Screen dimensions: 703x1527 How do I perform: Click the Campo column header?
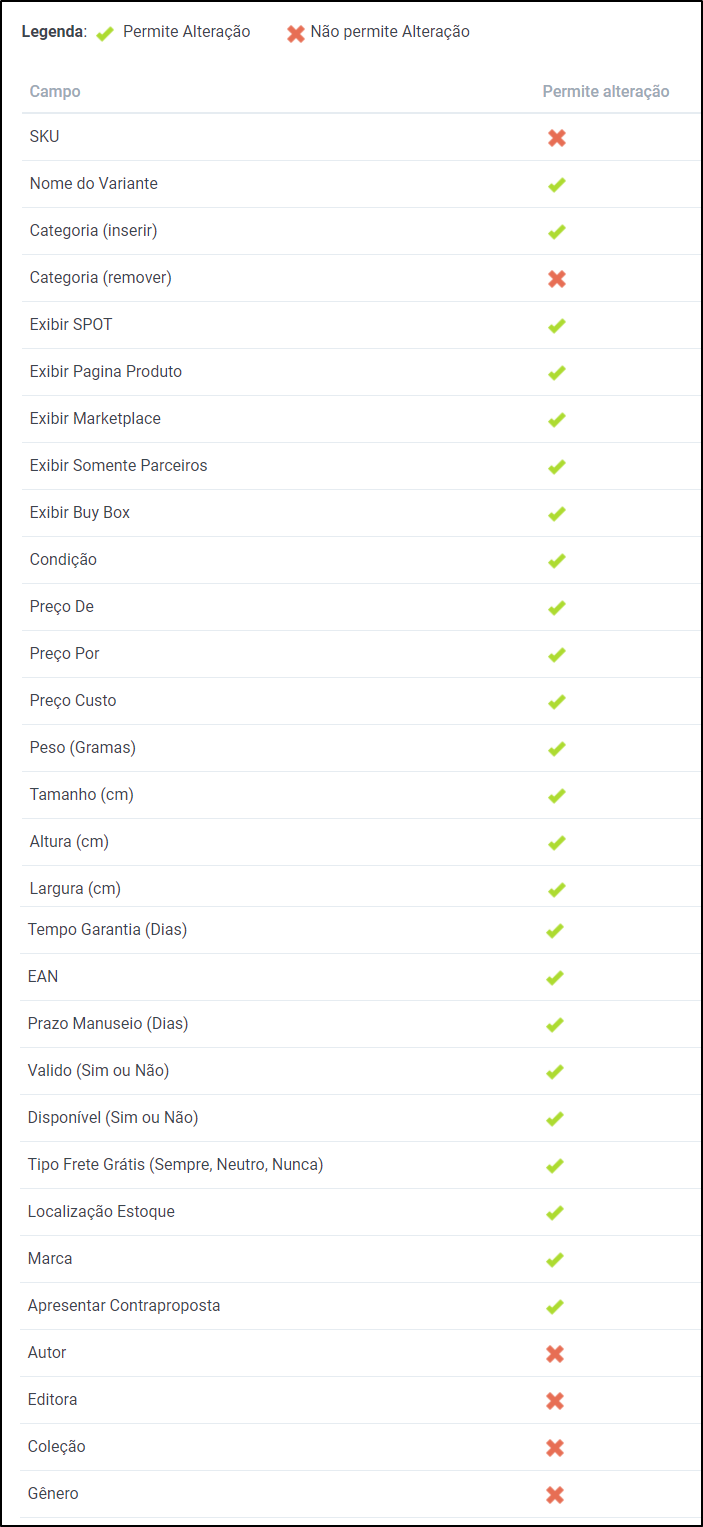tap(55, 91)
